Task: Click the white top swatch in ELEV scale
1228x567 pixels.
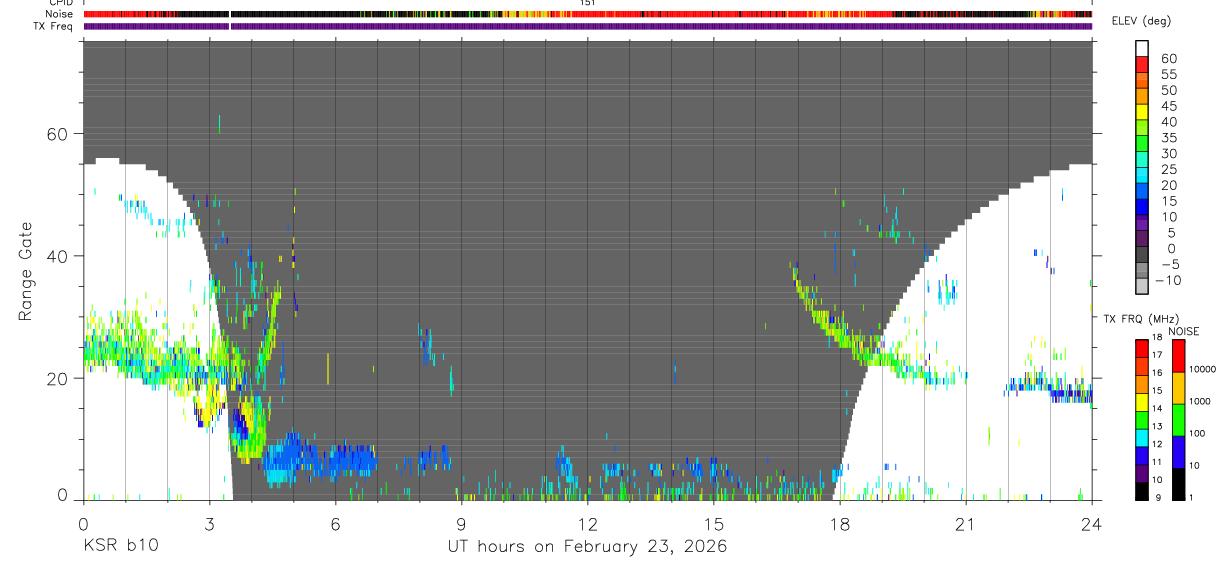Action: tap(1142, 47)
